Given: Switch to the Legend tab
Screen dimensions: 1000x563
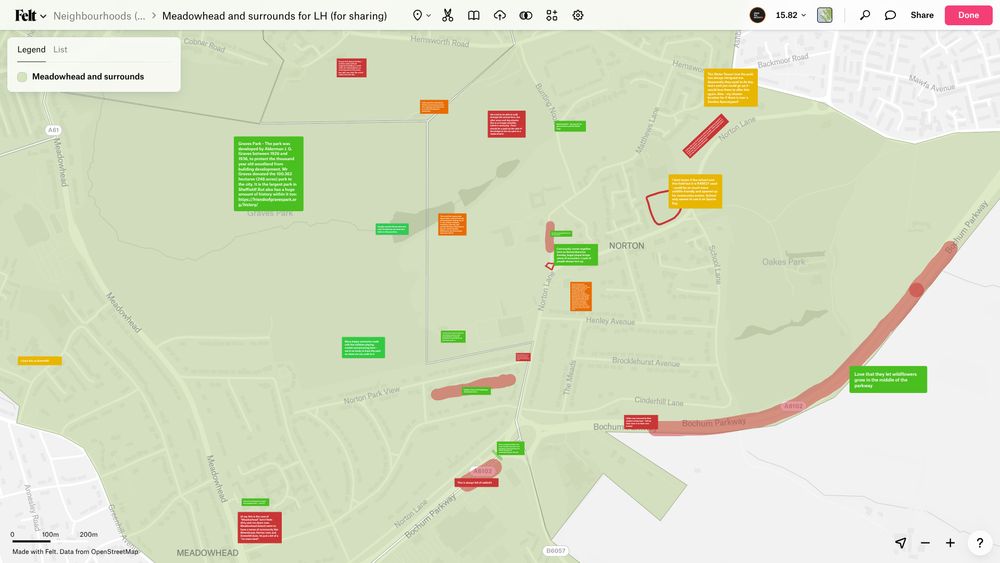Looking at the screenshot, I should 31,50.
